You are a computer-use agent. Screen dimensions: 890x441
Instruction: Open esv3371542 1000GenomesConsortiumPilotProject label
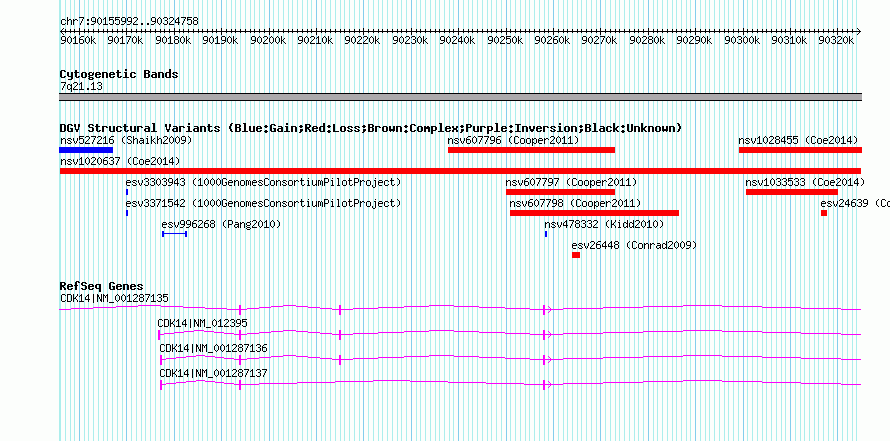tap(263, 203)
